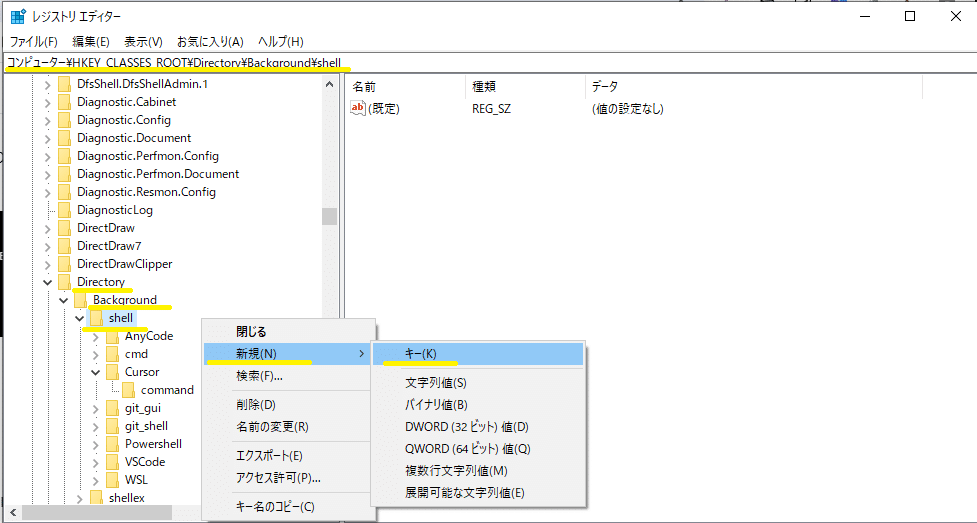Click the folder icon next to Diagnostic.Perfmon.Document
Viewport: 977px width, 523px height.
64,175
